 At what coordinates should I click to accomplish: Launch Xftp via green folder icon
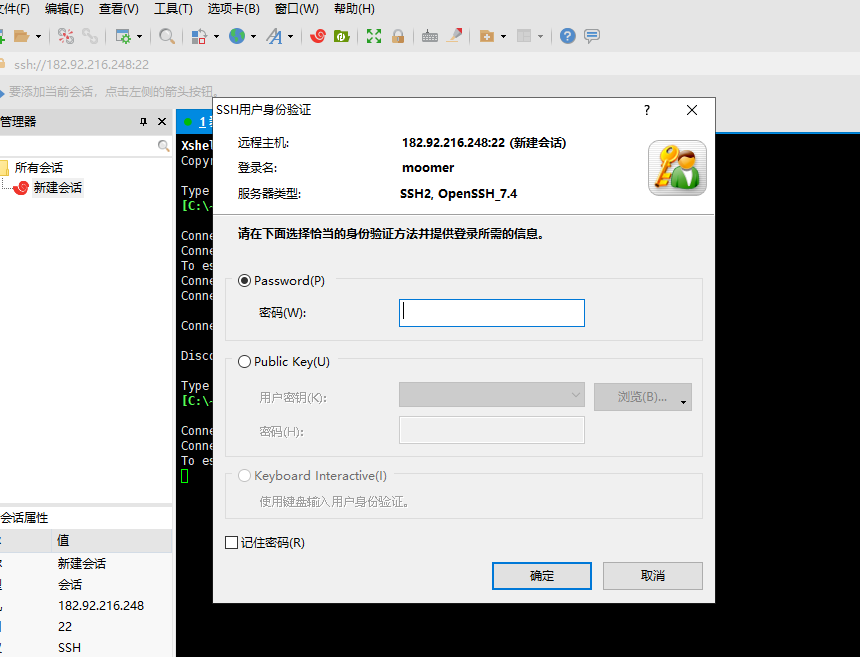pyautogui.click(x=341, y=36)
